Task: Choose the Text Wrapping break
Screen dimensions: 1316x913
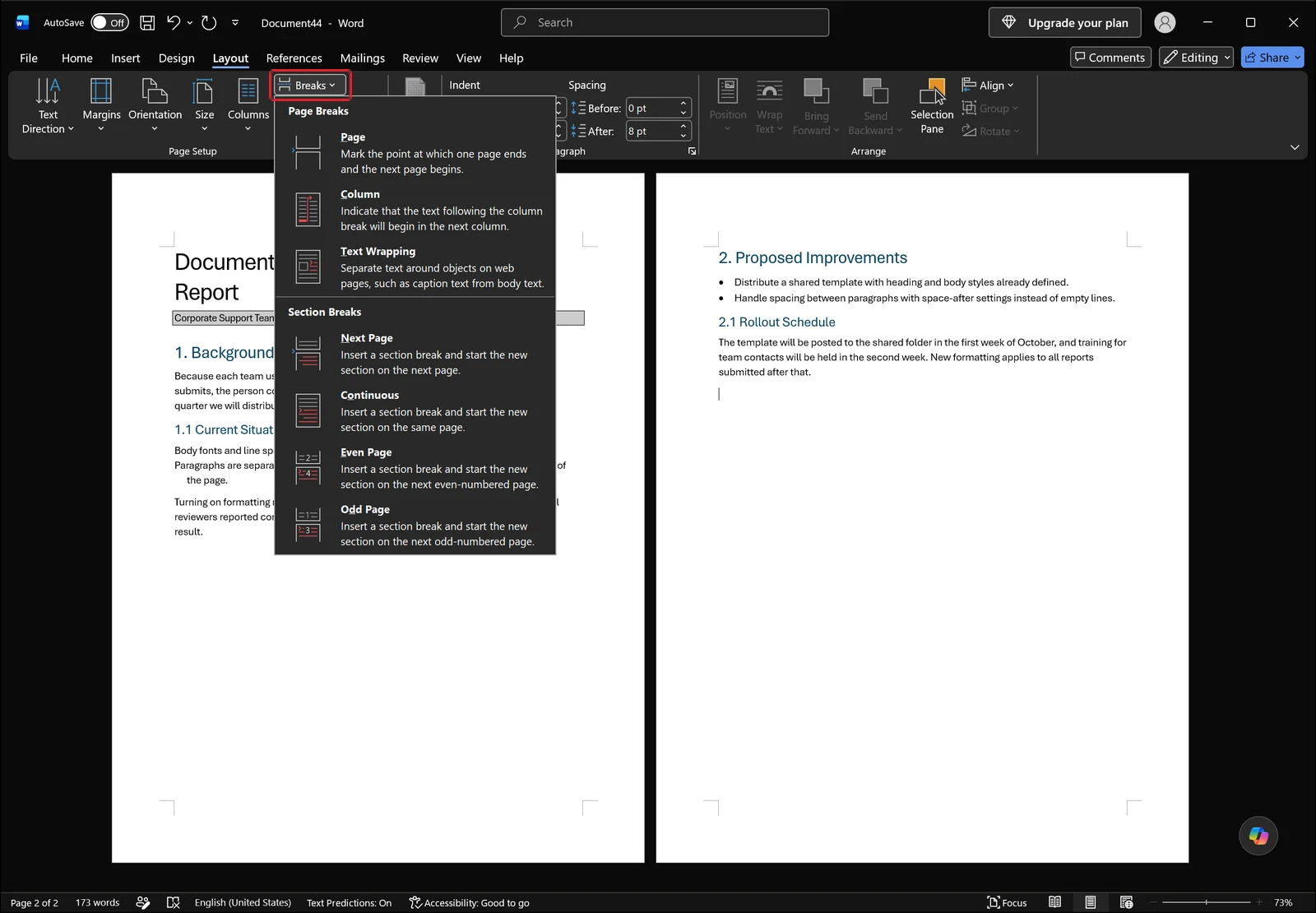Action: (415, 267)
